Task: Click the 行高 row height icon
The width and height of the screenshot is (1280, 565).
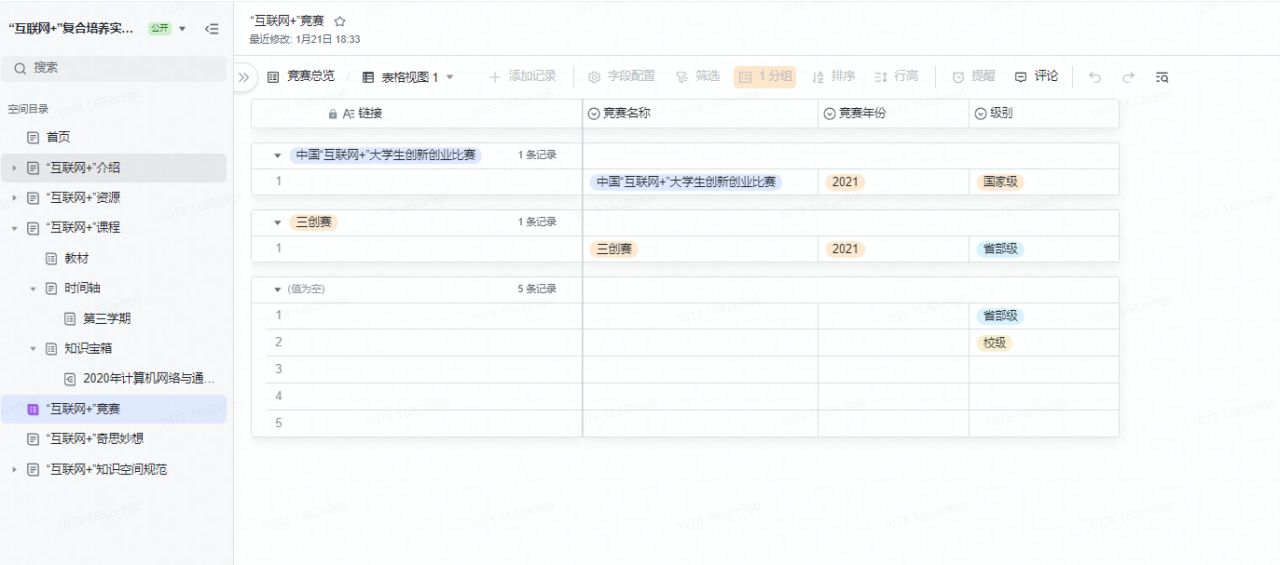Action: tap(881, 77)
